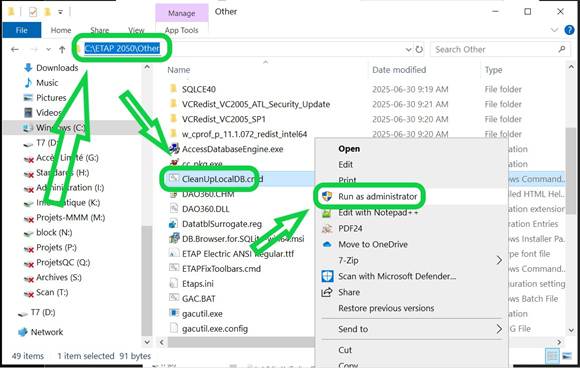Viewport: 580px width, 368px height.
Task: Select the App Tools tab
Action: (181, 30)
